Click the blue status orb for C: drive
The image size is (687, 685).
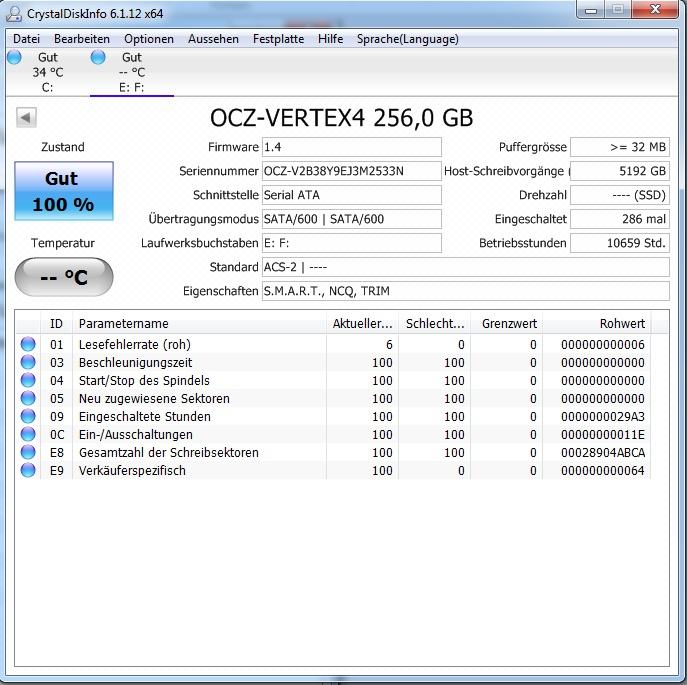[14, 57]
